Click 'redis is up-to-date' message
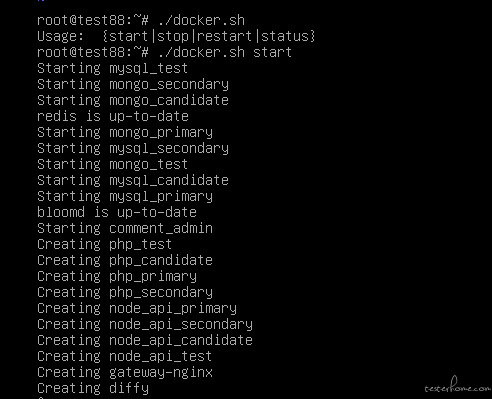 113,117
